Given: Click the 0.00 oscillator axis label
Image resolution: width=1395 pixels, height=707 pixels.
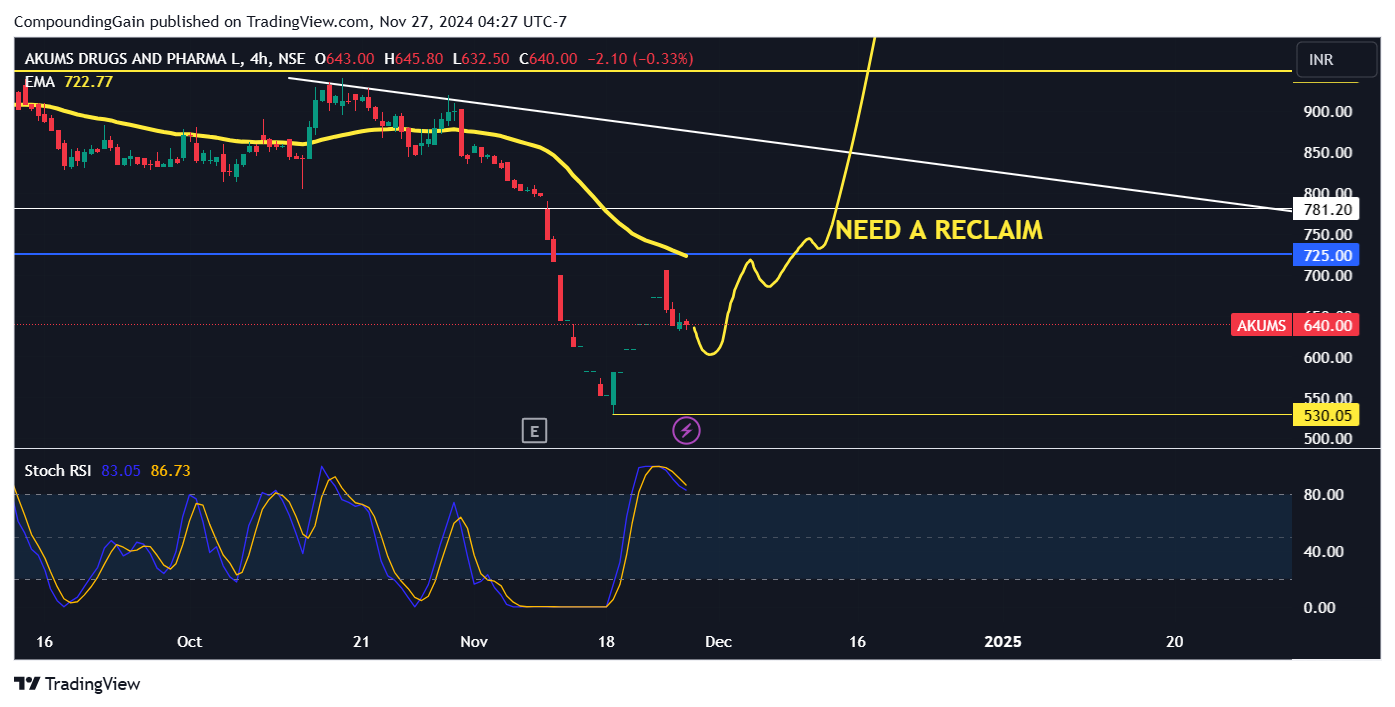Looking at the screenshot, I should pos(1319,607).
